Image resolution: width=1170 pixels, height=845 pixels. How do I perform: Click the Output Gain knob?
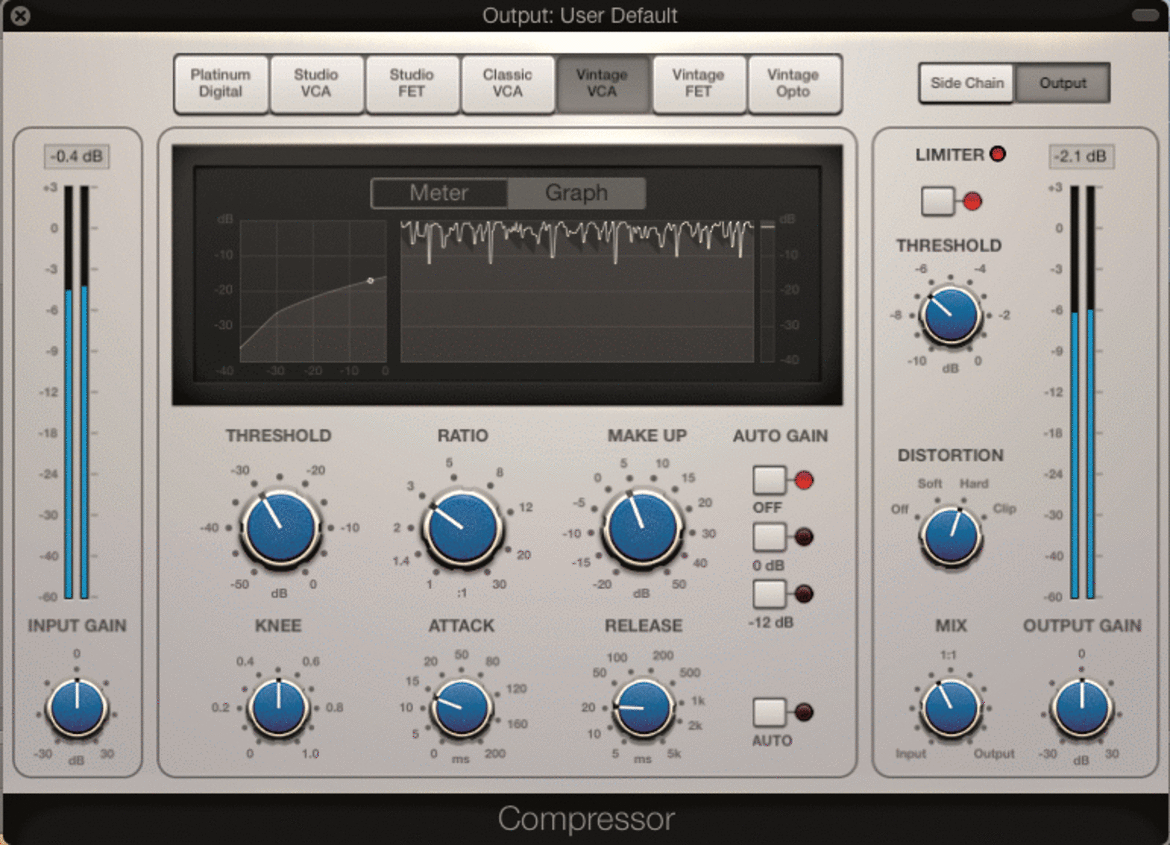(x=1082, y=708)
